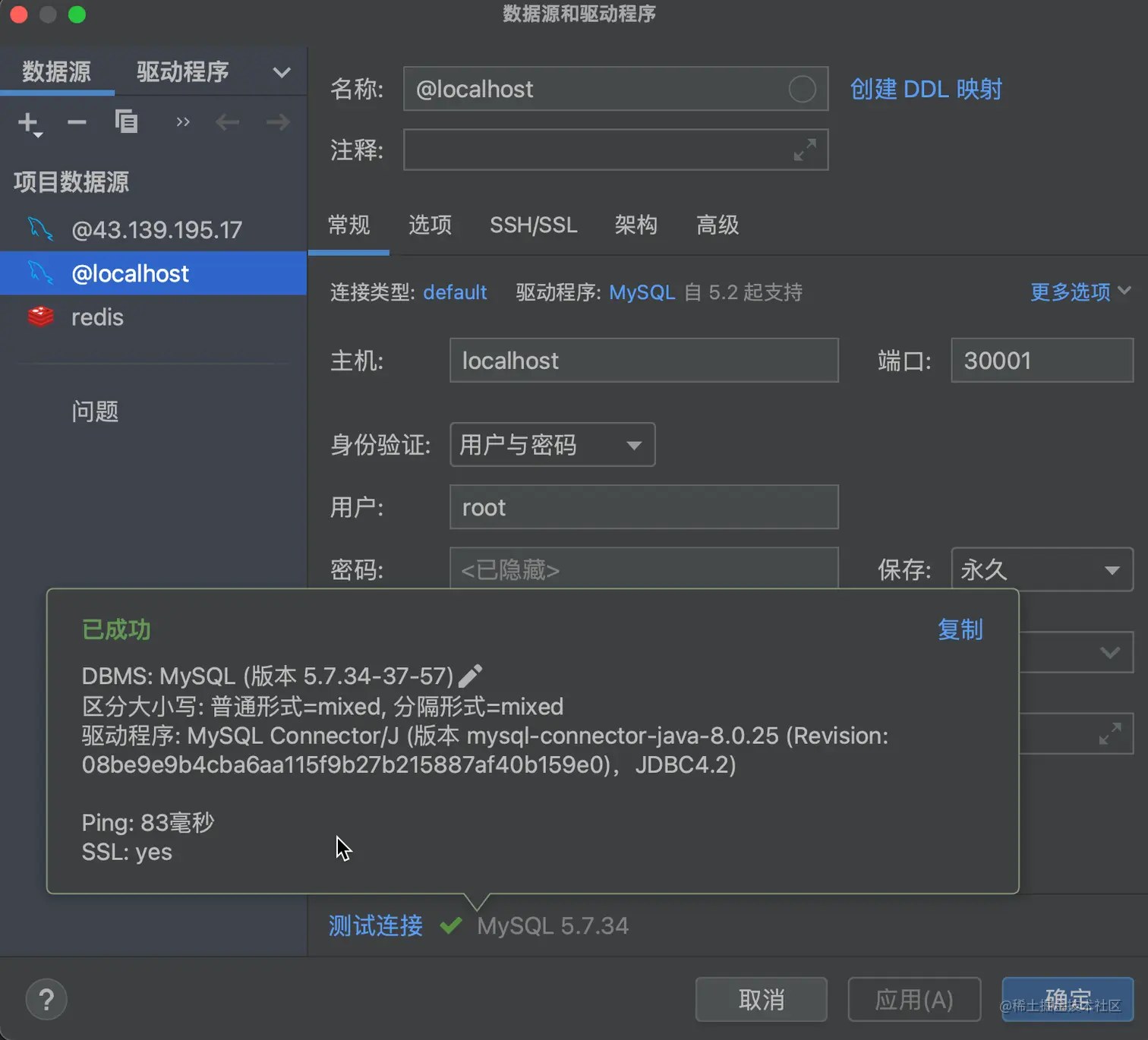Viewport: 1148px width, 1040px height.
Task: Open the 常规 general tab
Action: (348, 225)
